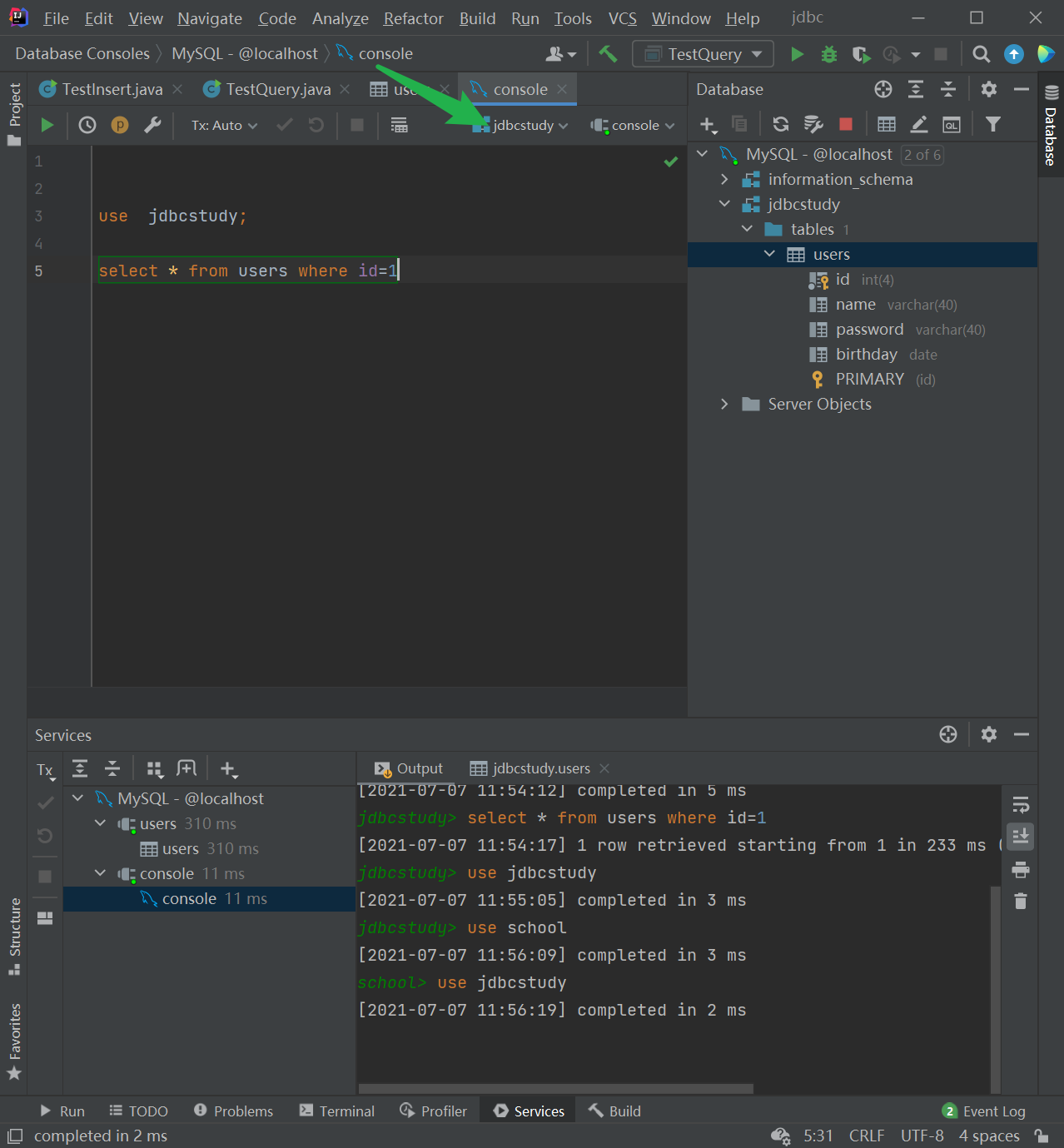Screen dimensions: 1064x1148
Task: Open the Event Log tool window
Action: pyautogui.click(x=984, y=1111)
